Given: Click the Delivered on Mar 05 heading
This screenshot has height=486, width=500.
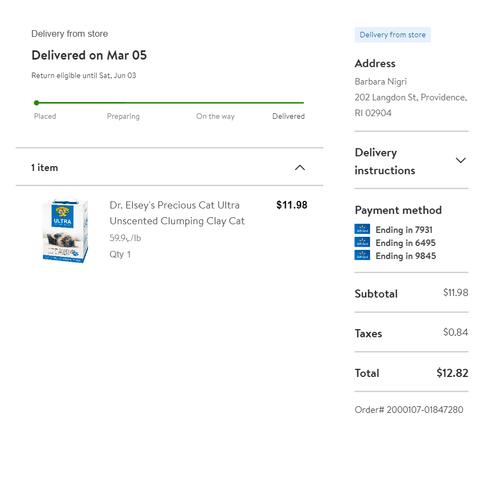Looking at the screenshot, I should point(89,55).
